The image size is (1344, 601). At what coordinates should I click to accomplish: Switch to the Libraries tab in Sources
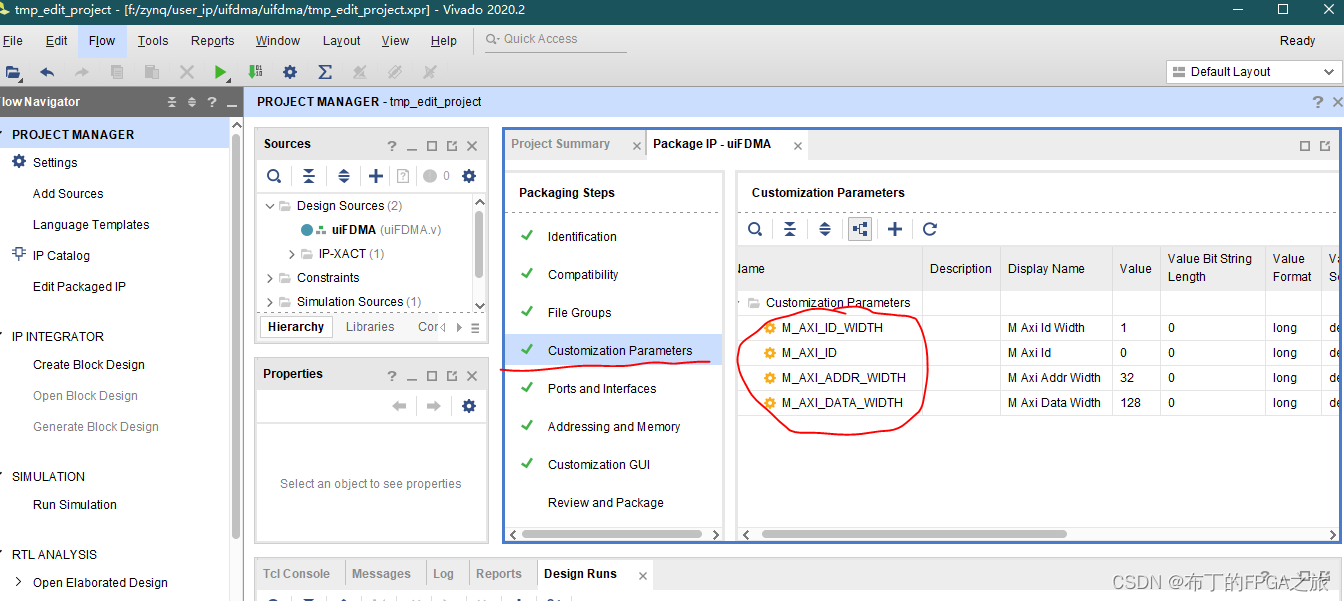point(370,327)
